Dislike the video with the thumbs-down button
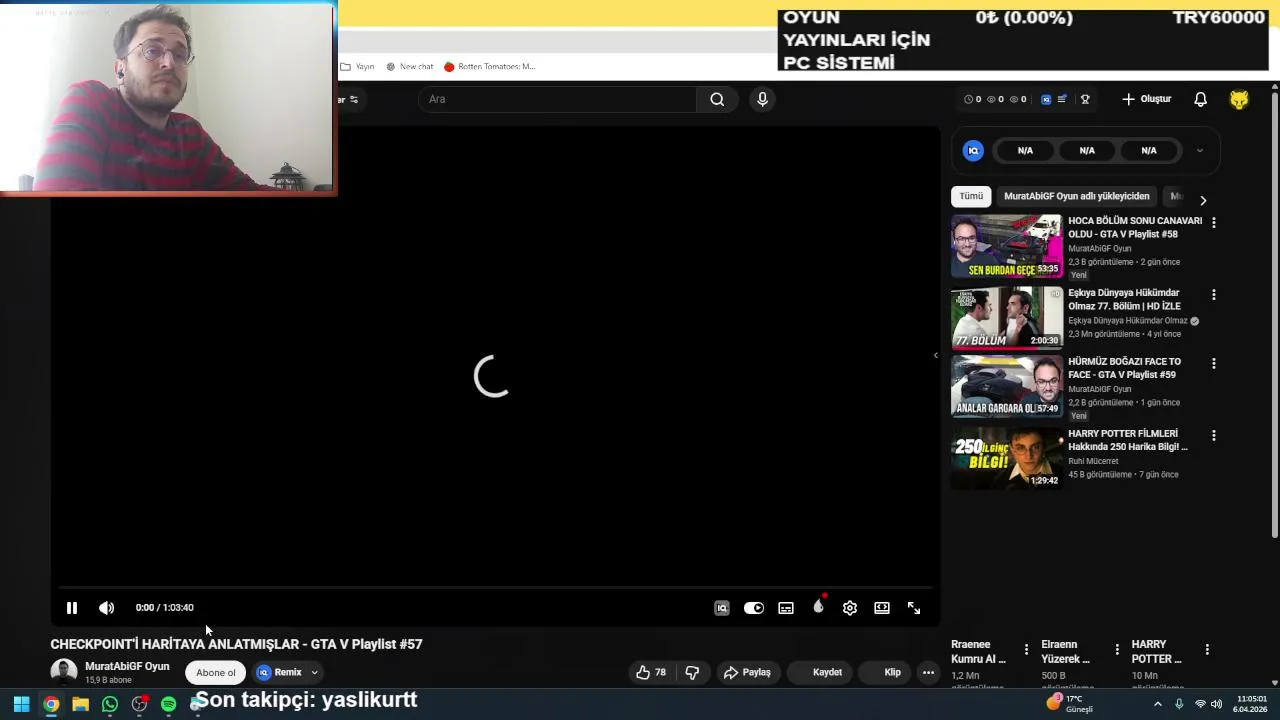 click(x=692, y=673)
